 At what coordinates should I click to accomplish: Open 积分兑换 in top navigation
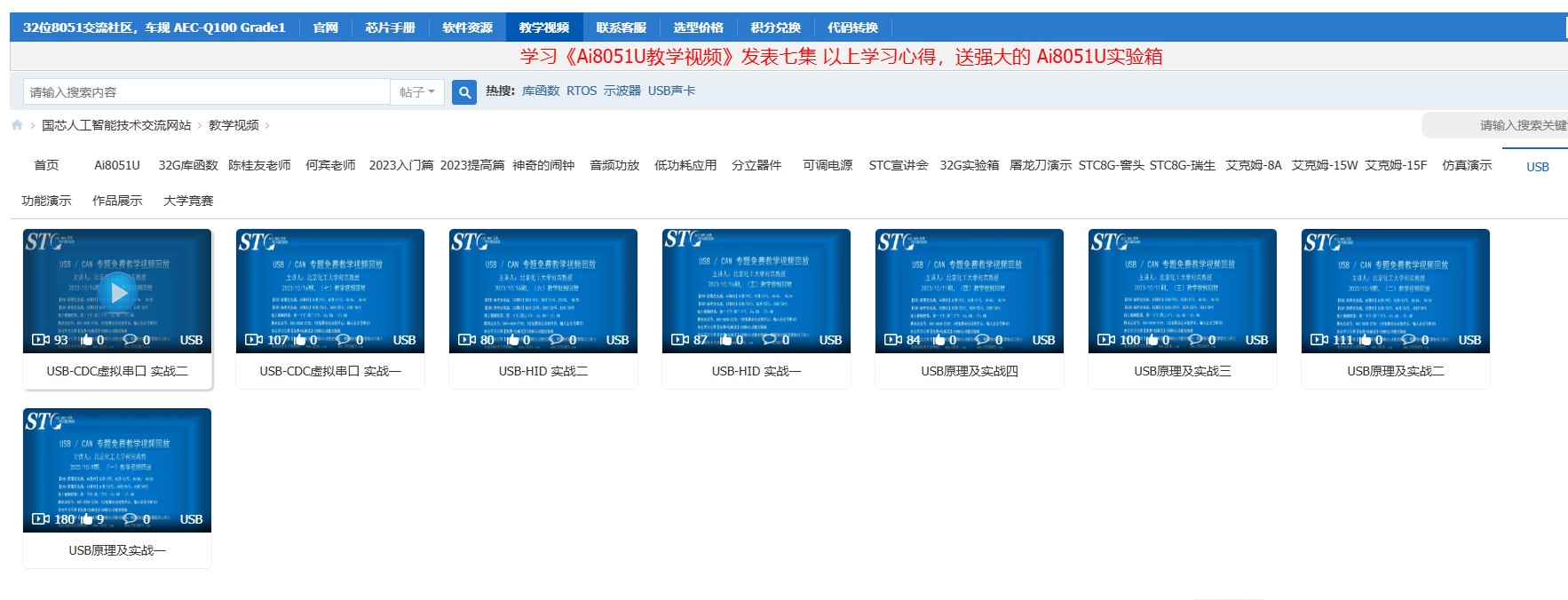[x=776, y=28]
